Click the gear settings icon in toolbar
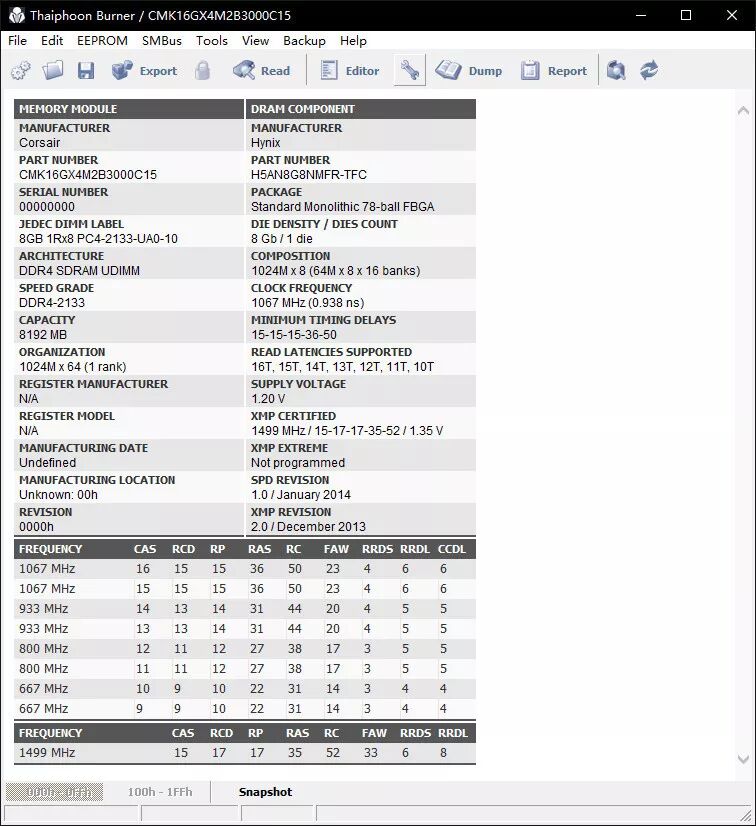Viewport: 756px width, 826px height. click(x=21, y=71)
